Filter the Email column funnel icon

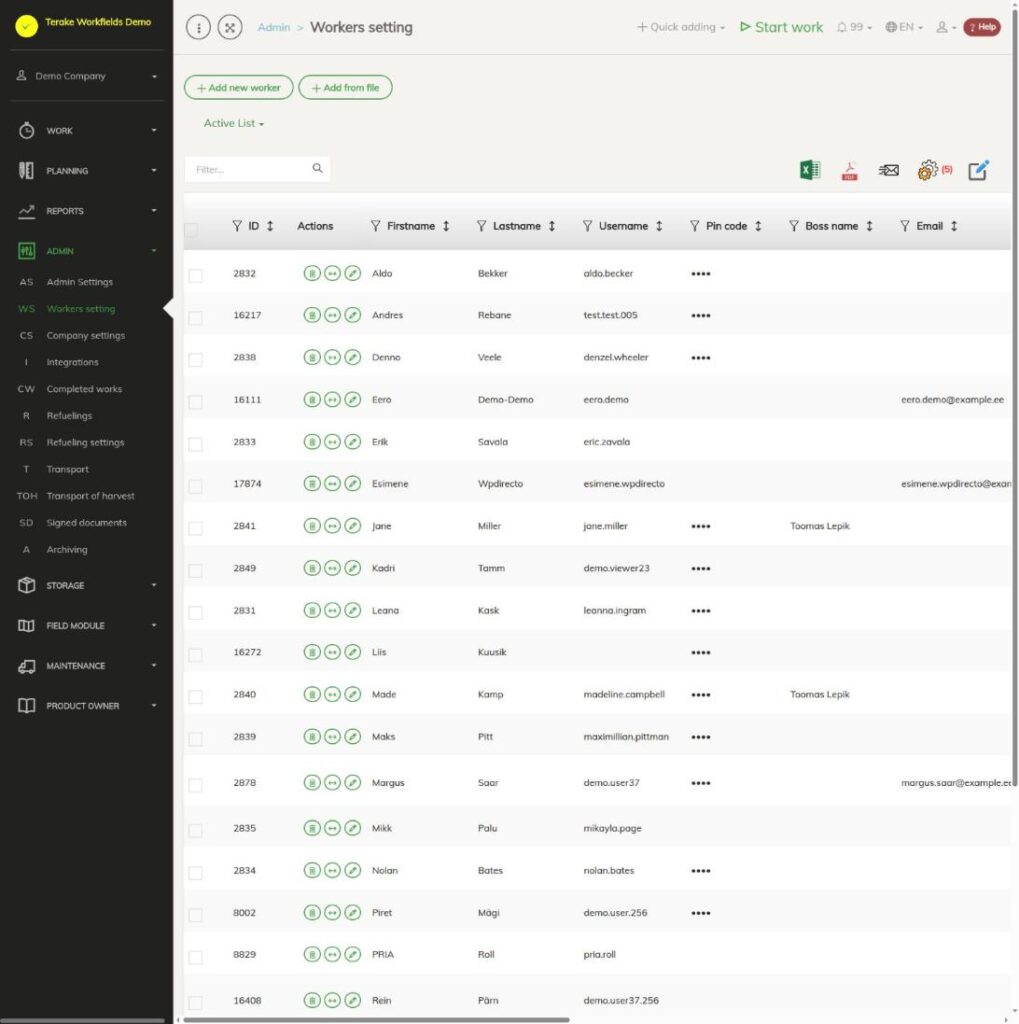click(x=905, y=226)
